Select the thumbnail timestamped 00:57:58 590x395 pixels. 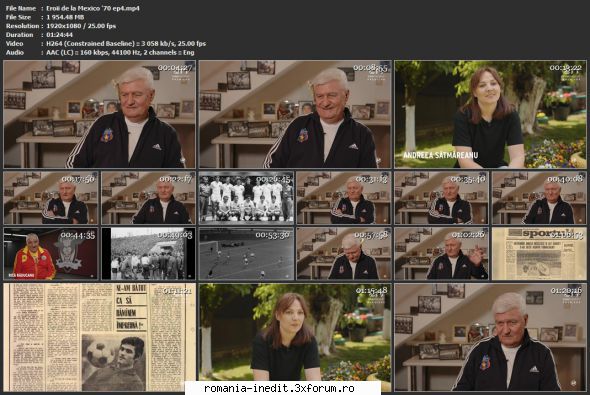coord(344,254)
